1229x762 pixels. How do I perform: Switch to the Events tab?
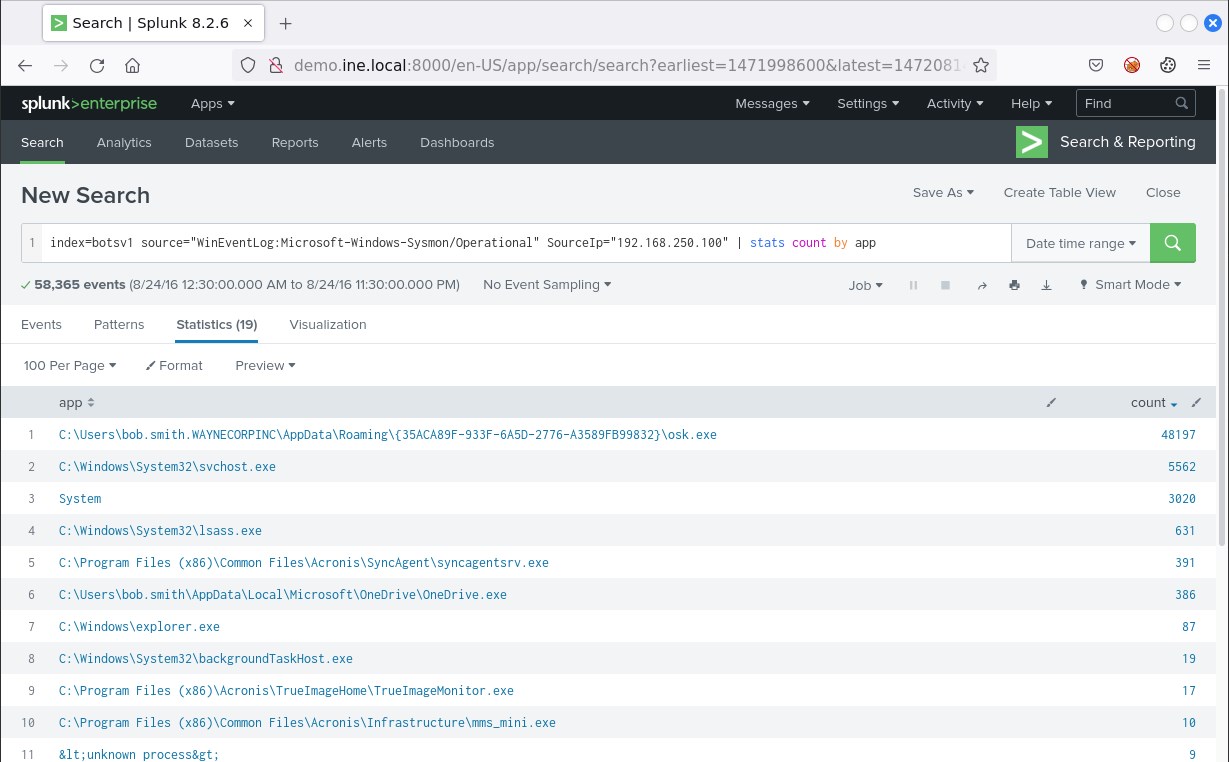pos(41,325)
